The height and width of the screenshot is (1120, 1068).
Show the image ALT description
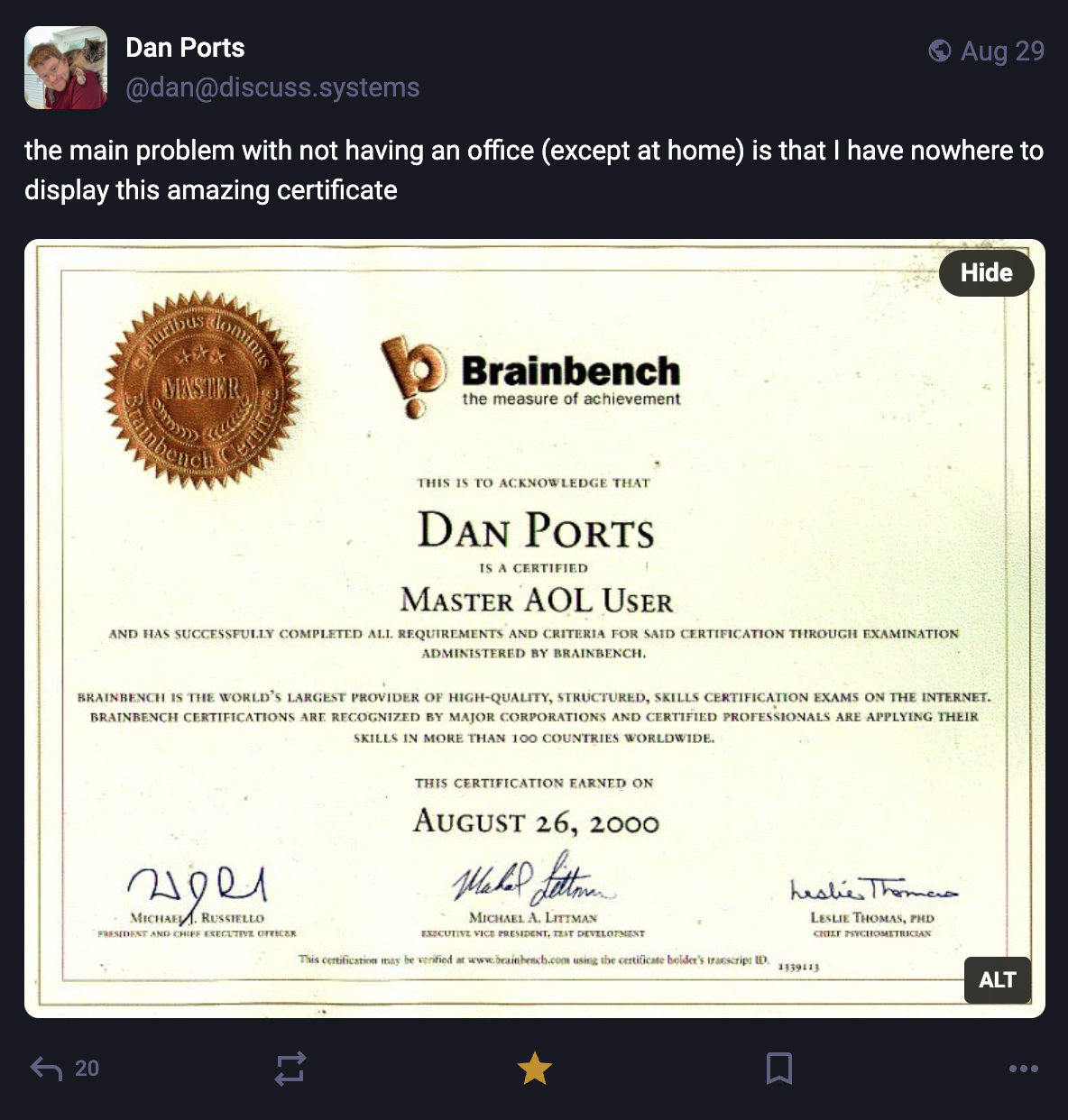(x=998, y=979)
